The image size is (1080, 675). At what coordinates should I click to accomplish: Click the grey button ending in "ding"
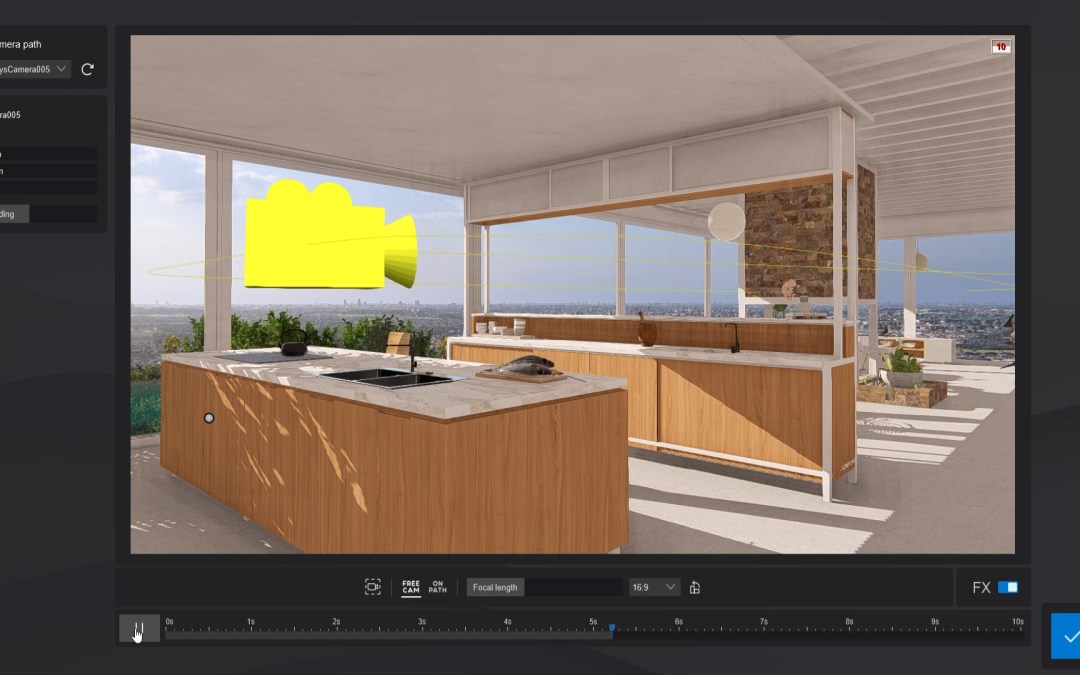(x=14, y=214)
